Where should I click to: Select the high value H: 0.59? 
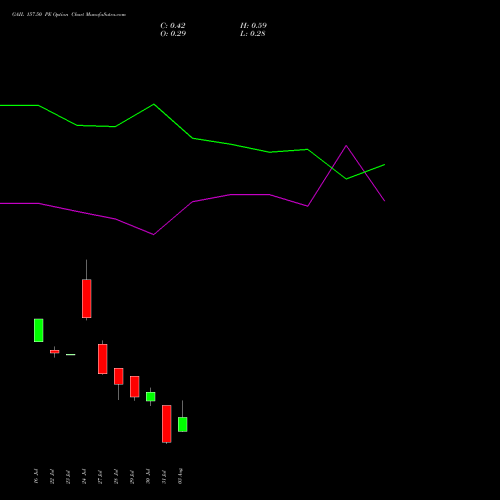(x=253, y=26)
